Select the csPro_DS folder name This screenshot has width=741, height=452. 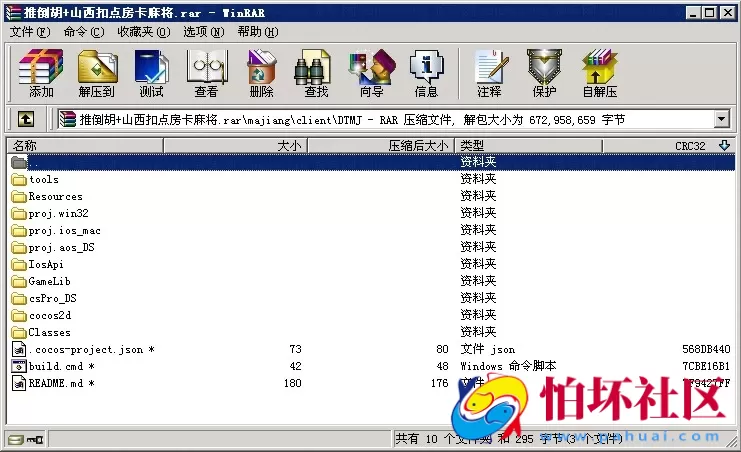52,299
